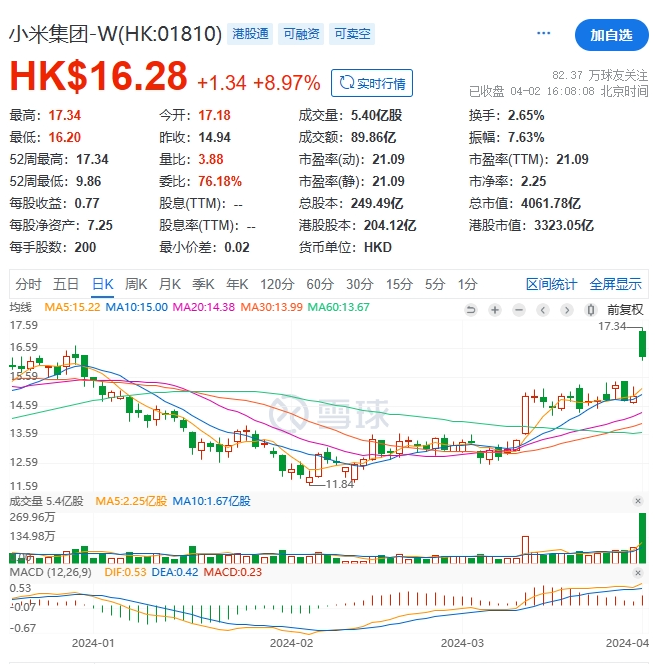Image resolution: width=655 pixels, height=664 pixels.
Task: Select the 日K tab
Action: [102, 284]
